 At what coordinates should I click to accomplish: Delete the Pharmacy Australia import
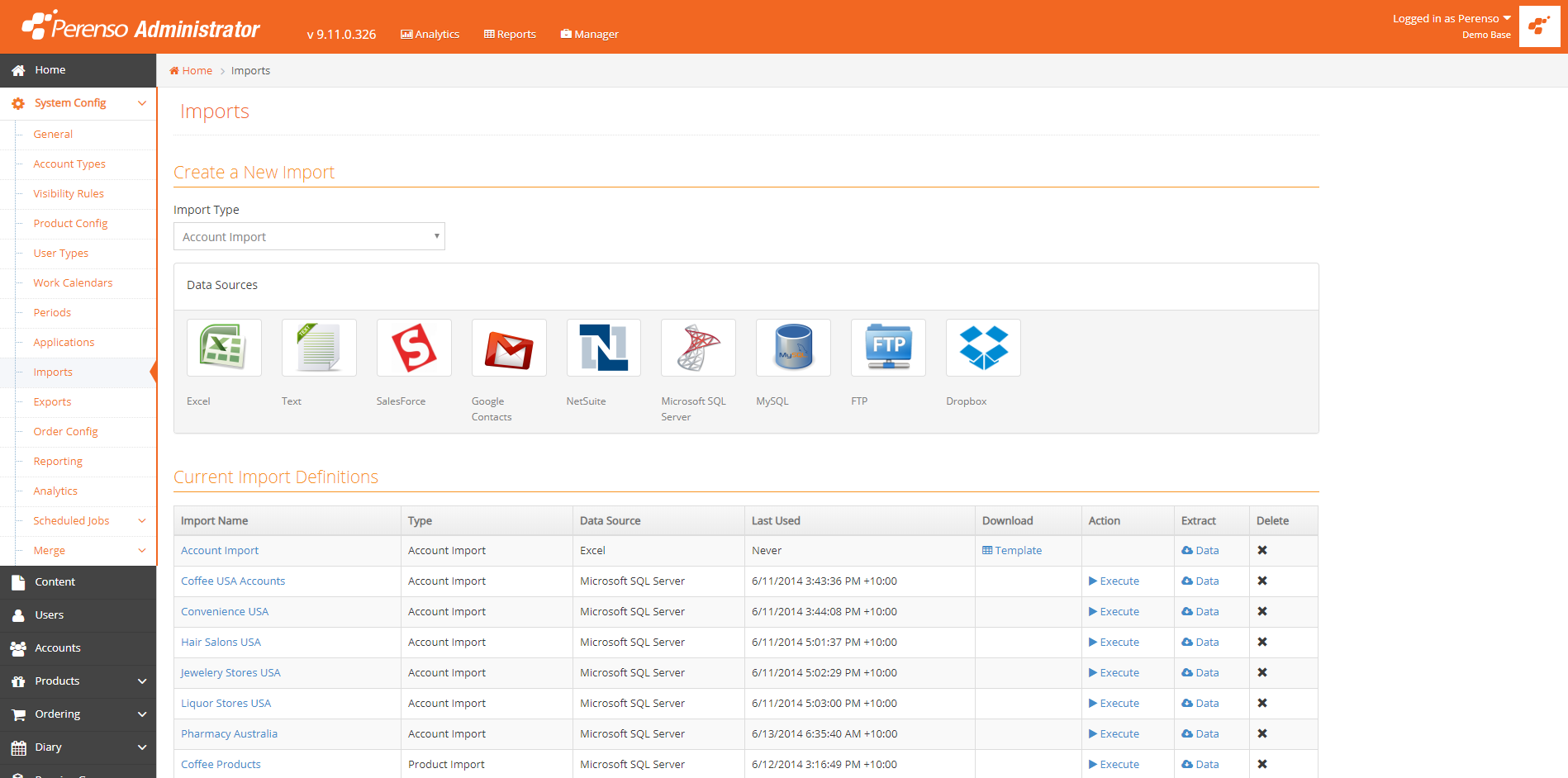tap(1262, 733)
